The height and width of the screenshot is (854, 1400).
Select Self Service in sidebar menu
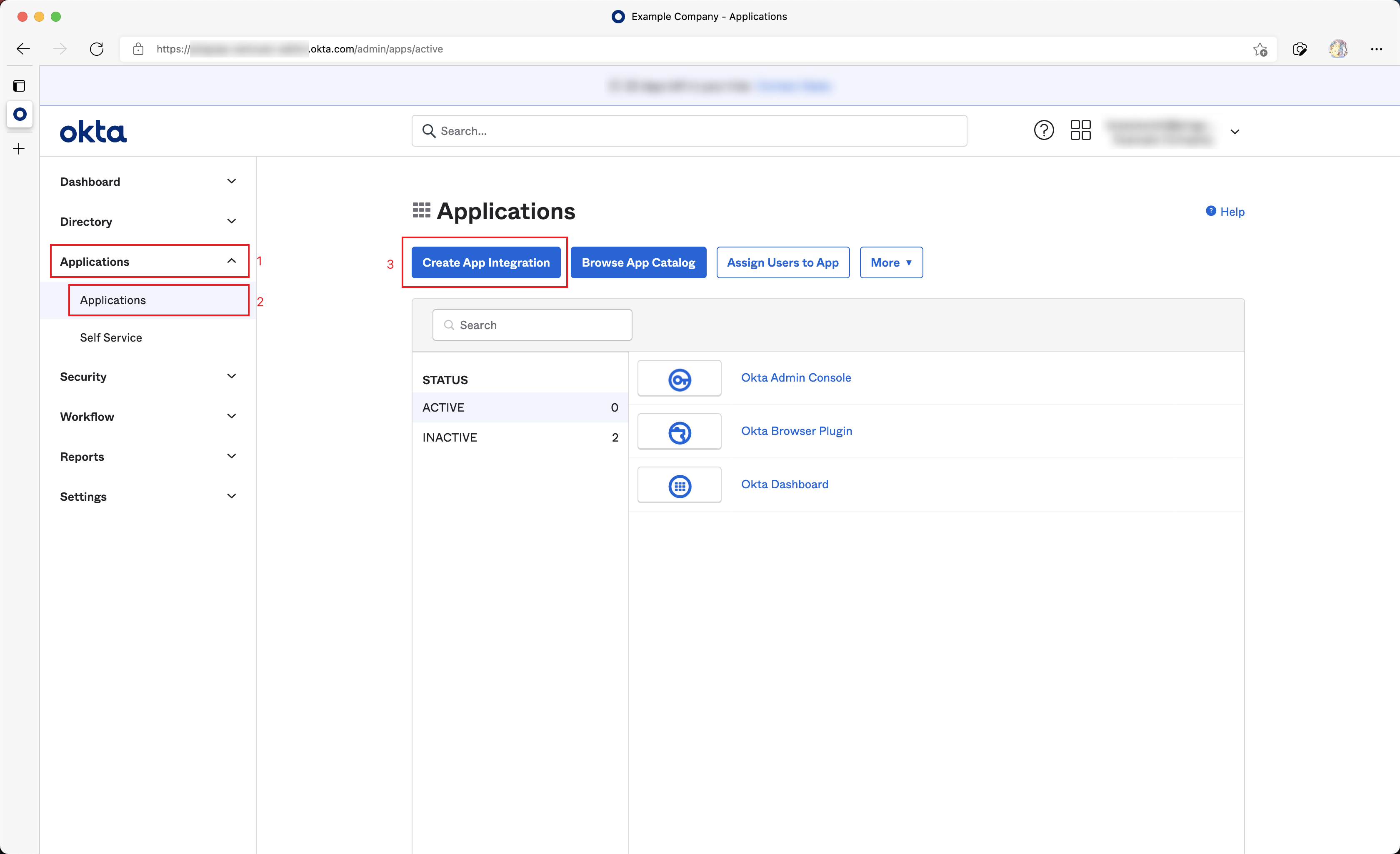tap(111, 337)
